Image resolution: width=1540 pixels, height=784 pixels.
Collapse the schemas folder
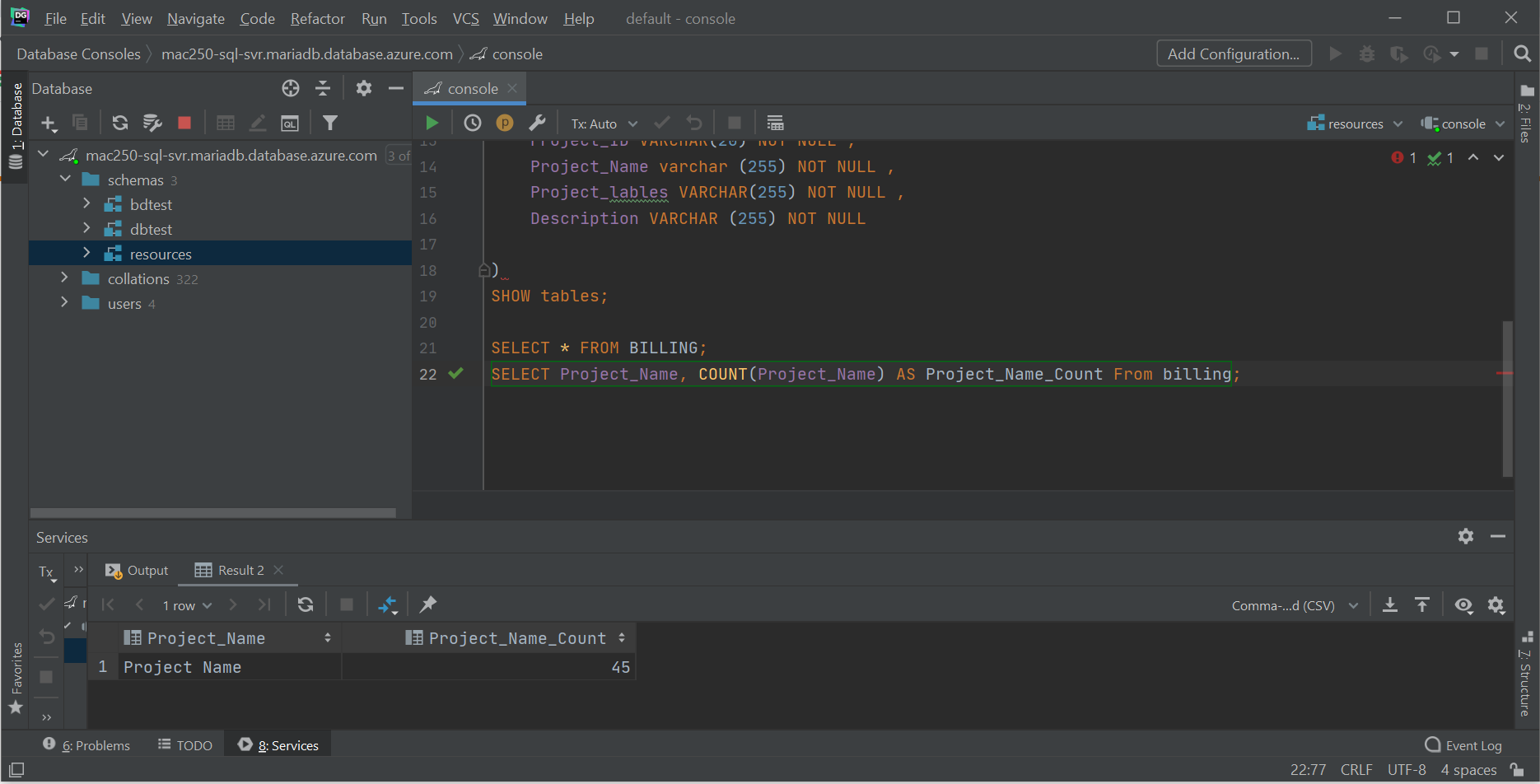(65, 179)
